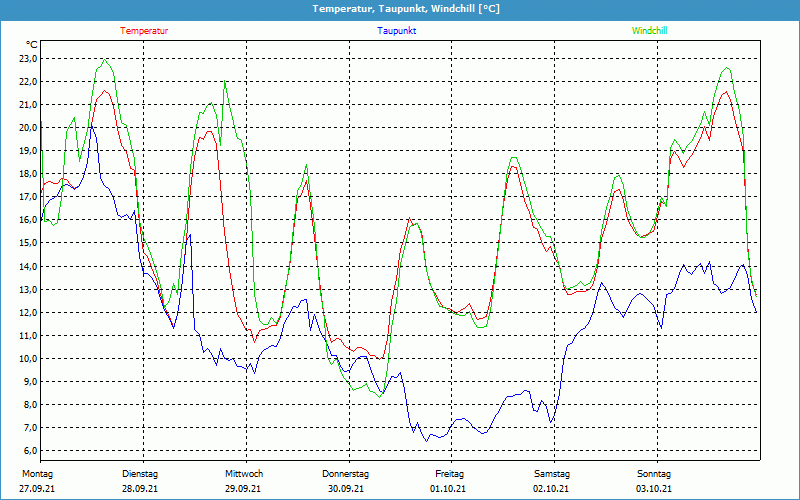The image size is (800, 500).
Task: Click the 9,0 y-axis value
Action: (x=30, y=381)
